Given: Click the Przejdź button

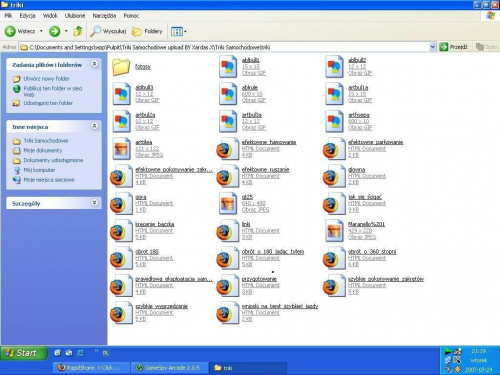Looking at the screenshot, I should coord(454,47).
